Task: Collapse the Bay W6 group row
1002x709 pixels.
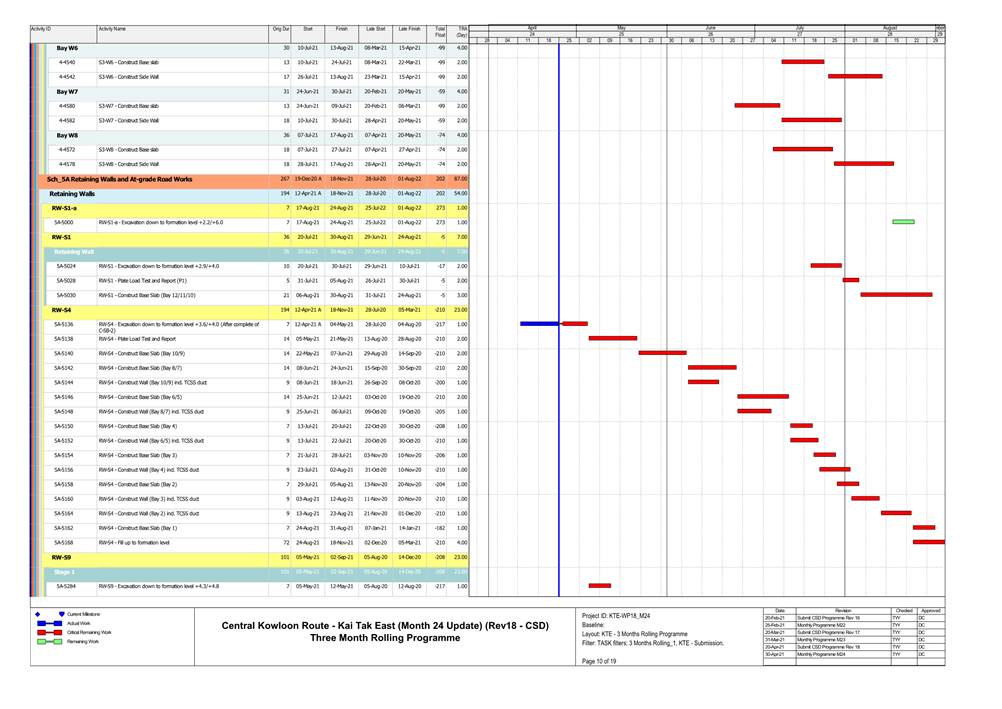Action: (x=67, y=48)
